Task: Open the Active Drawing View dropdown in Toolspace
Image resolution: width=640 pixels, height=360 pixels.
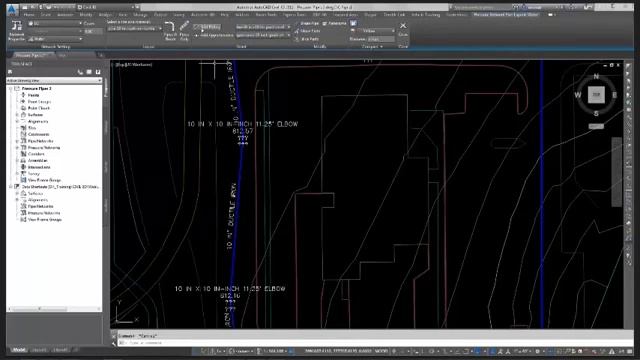Action: tap(54, 81)
